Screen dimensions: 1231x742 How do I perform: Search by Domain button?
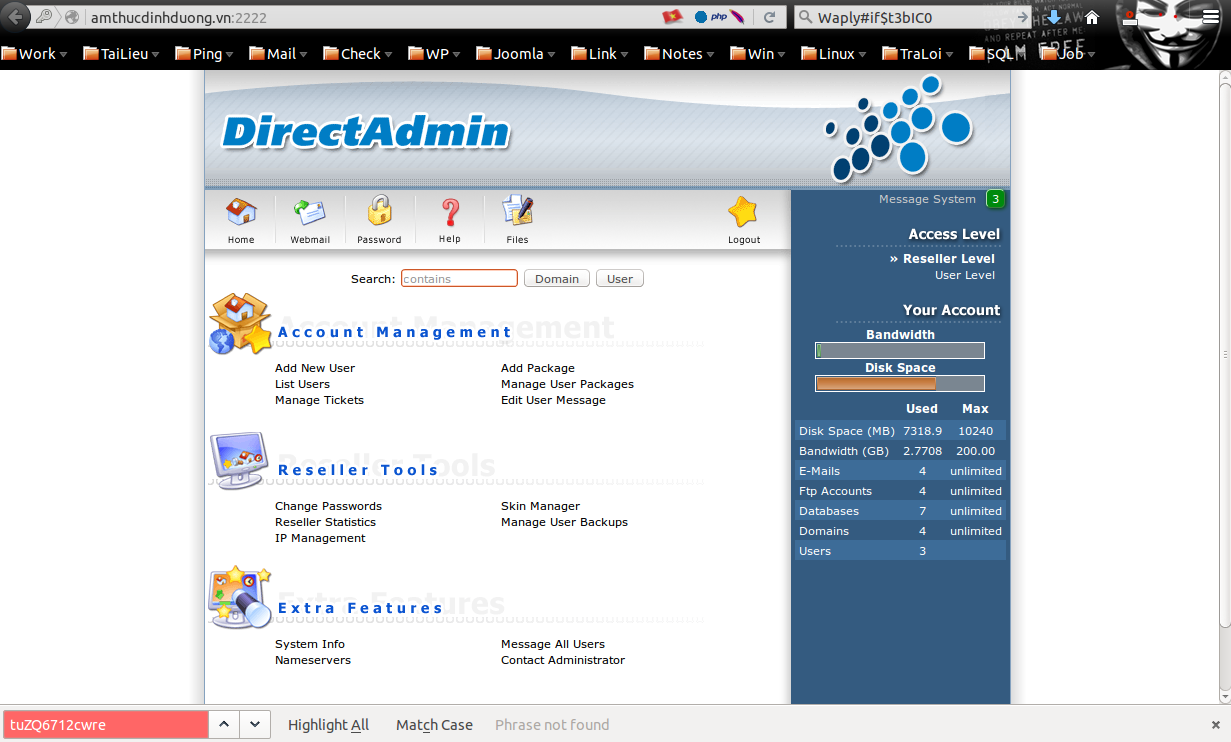pos(557,279)
